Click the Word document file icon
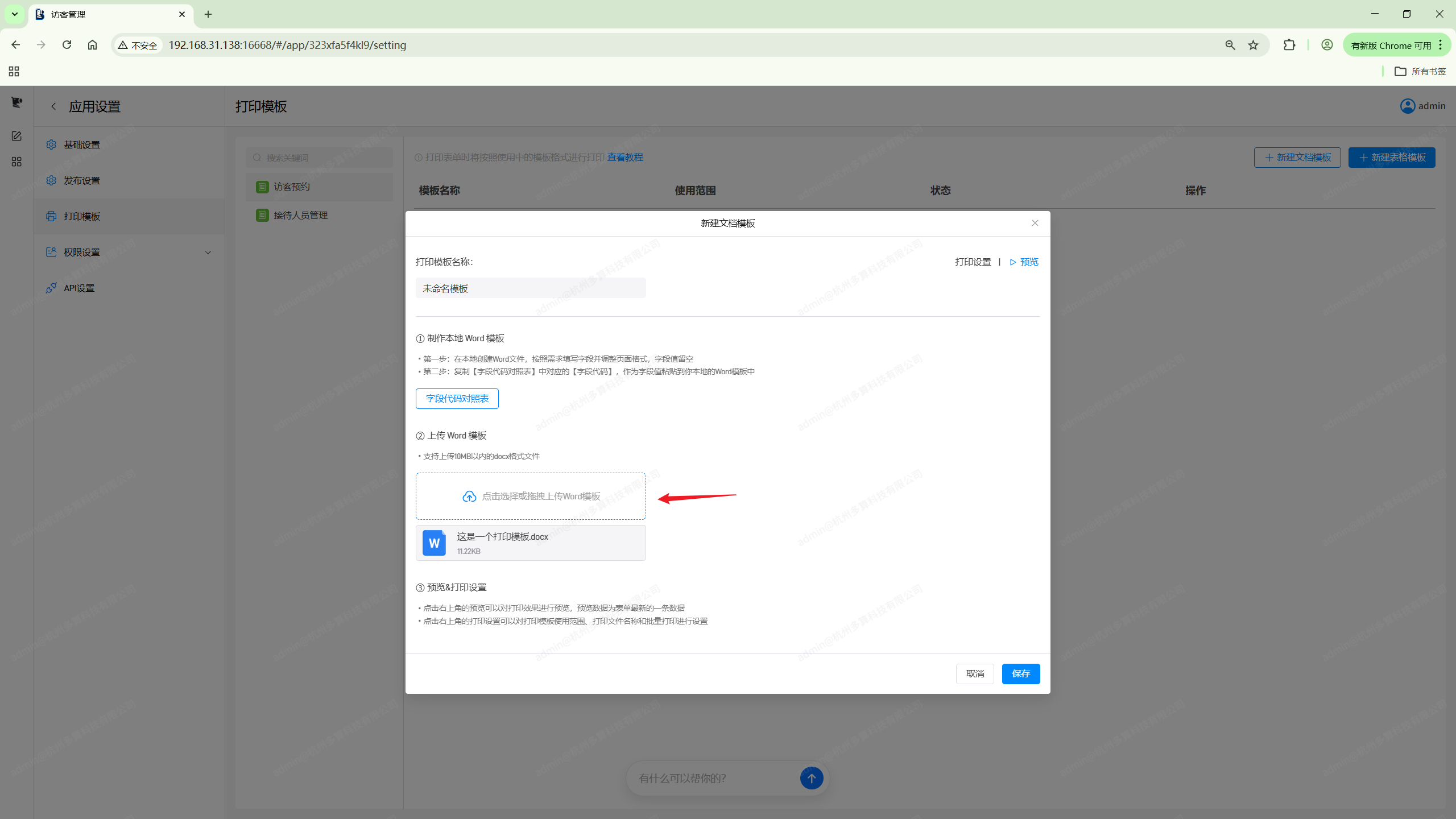Image resolution: width=1456 pixels, height=819 pixels. (434, 543)
